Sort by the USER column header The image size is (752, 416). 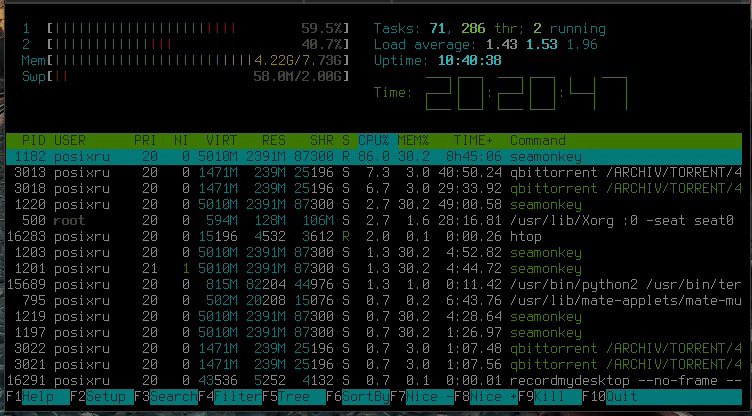70,141
